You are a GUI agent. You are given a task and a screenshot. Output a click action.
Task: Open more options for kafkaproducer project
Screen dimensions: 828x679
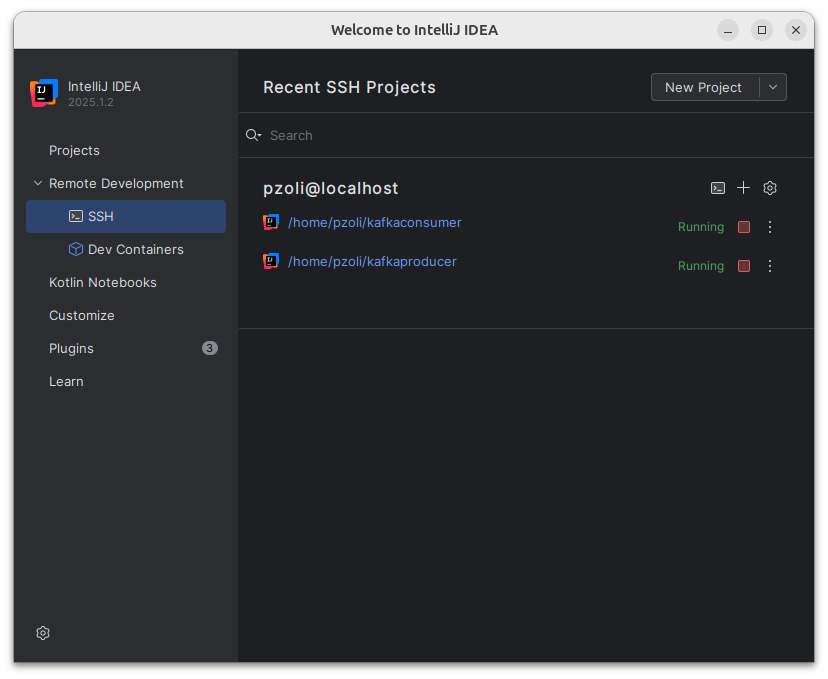click(x=770, y=266)
